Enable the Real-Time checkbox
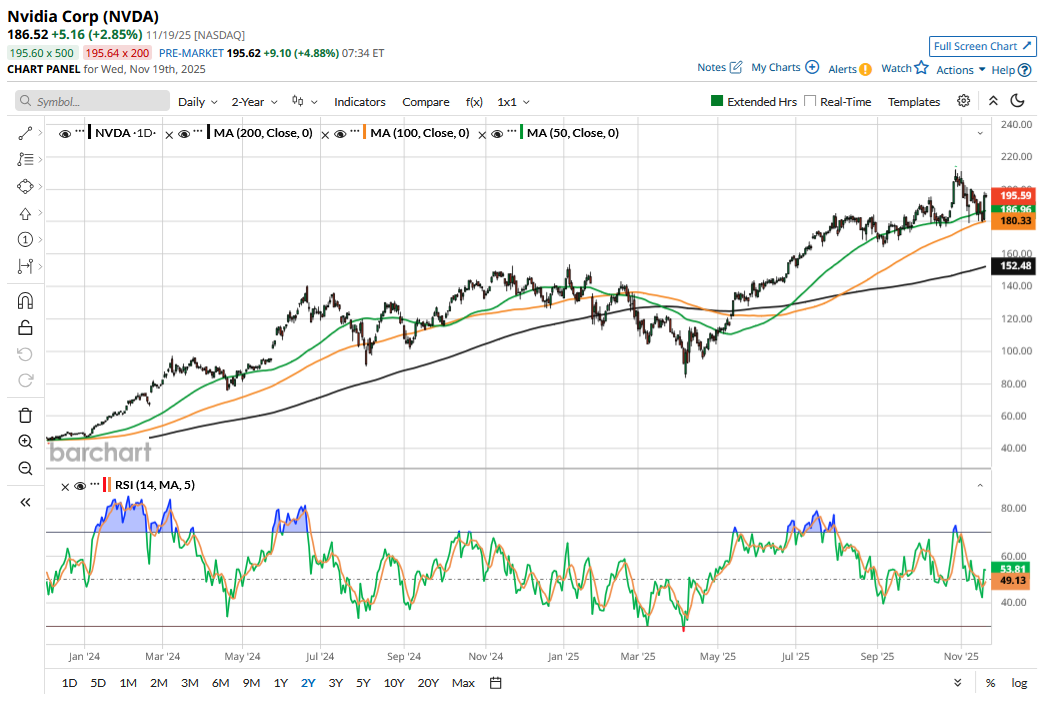The image size is (1056, 707). click(x=810, y=102)
